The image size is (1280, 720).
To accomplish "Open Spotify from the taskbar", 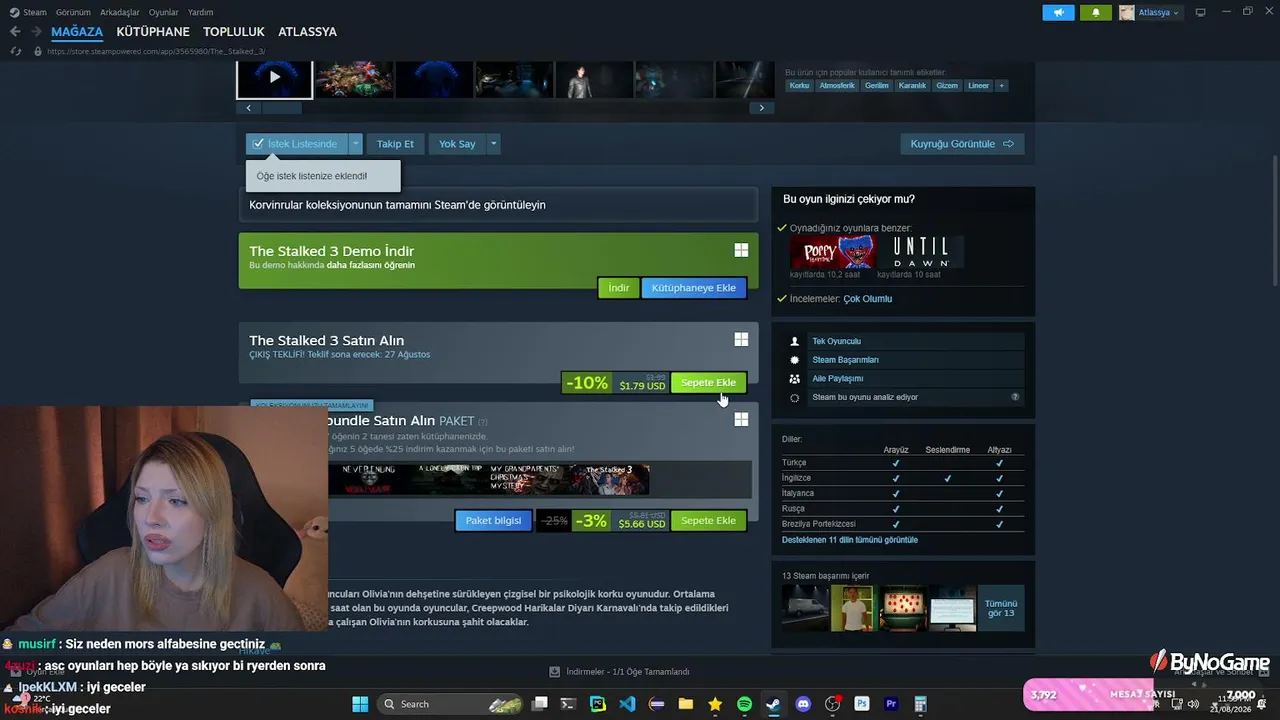I will pyautogui.click(x=744, y=704).
